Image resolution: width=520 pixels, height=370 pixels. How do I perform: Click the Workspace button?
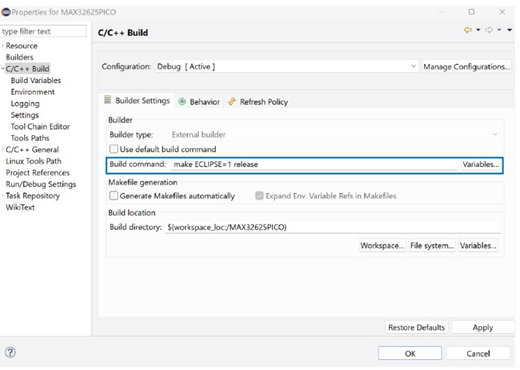[x=382, y=246]
